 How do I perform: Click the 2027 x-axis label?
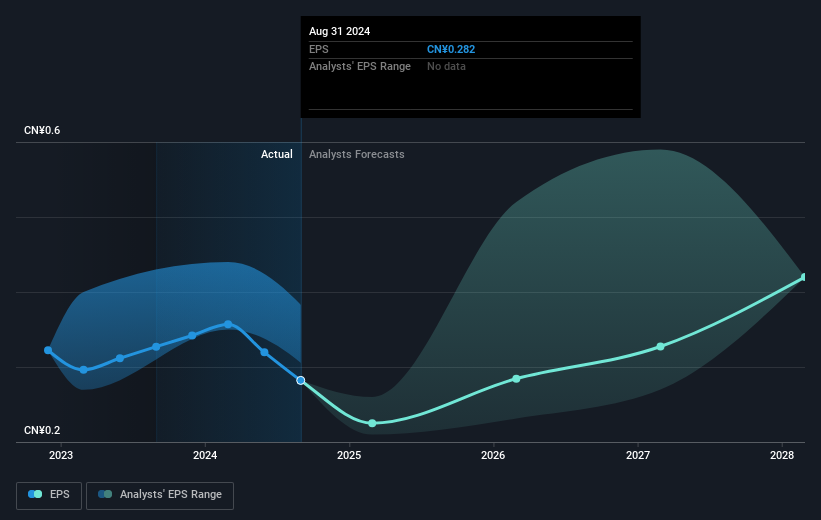(638, 455)
